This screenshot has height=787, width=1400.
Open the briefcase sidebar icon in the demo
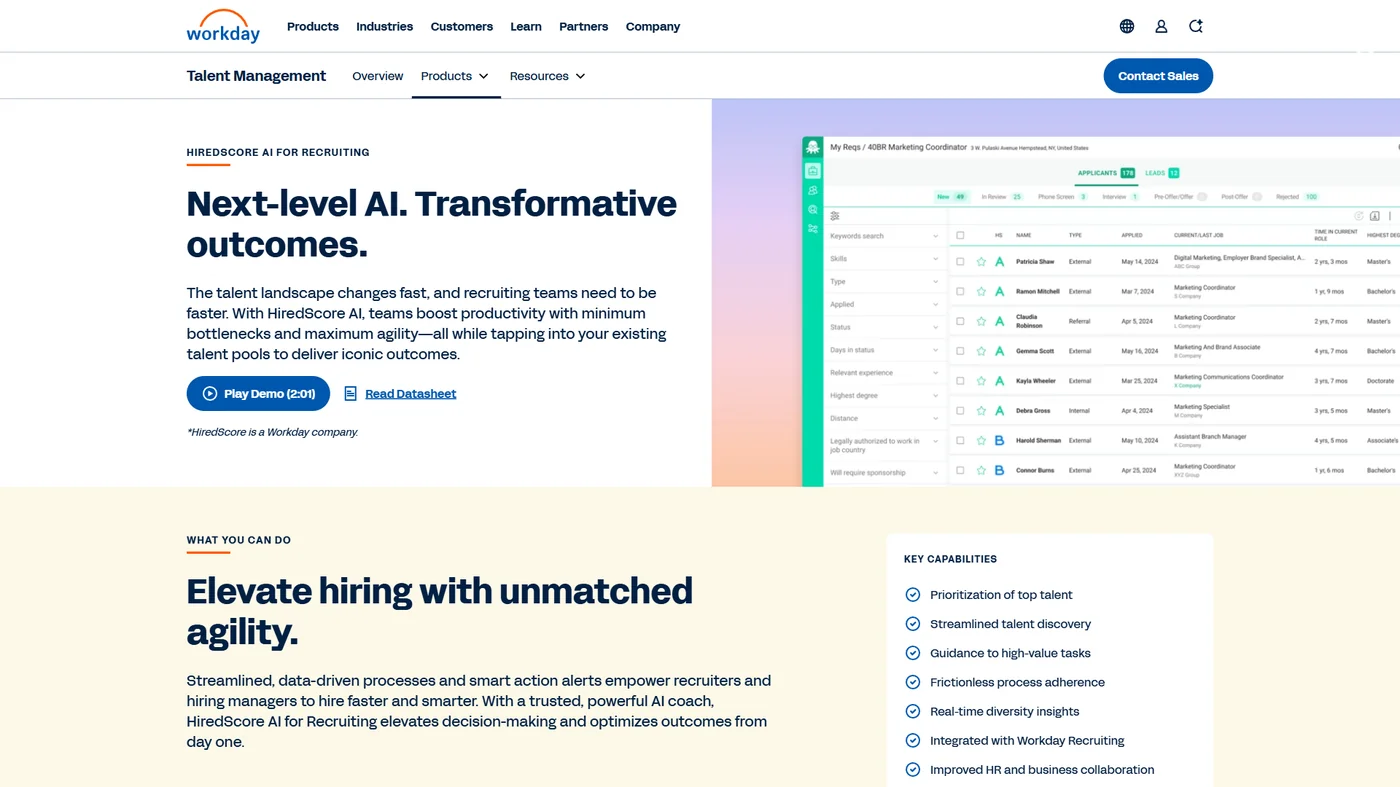tap(812, 171)
